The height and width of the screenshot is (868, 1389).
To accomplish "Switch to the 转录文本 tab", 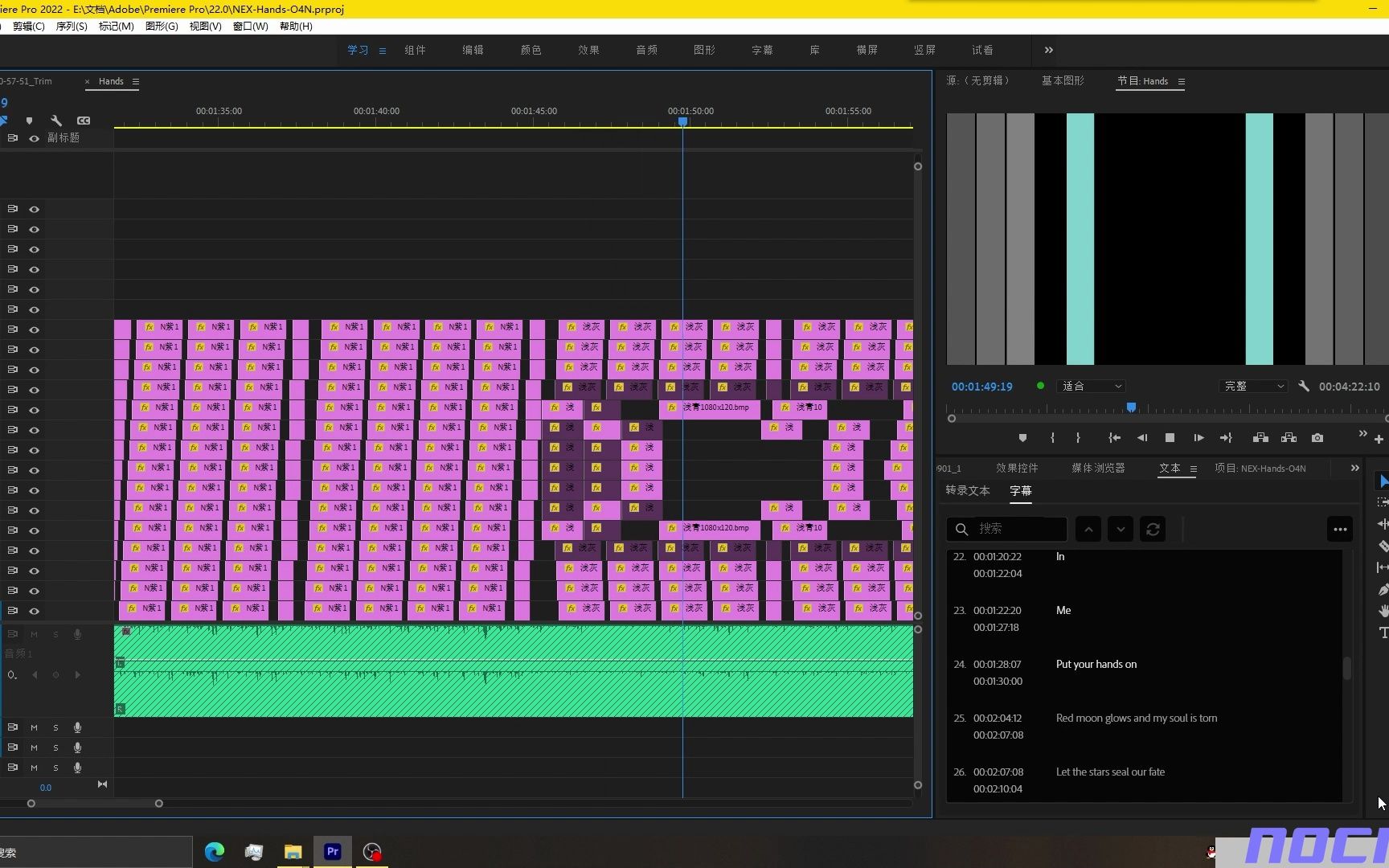I will pyautogui.click(x=967, y=491).
